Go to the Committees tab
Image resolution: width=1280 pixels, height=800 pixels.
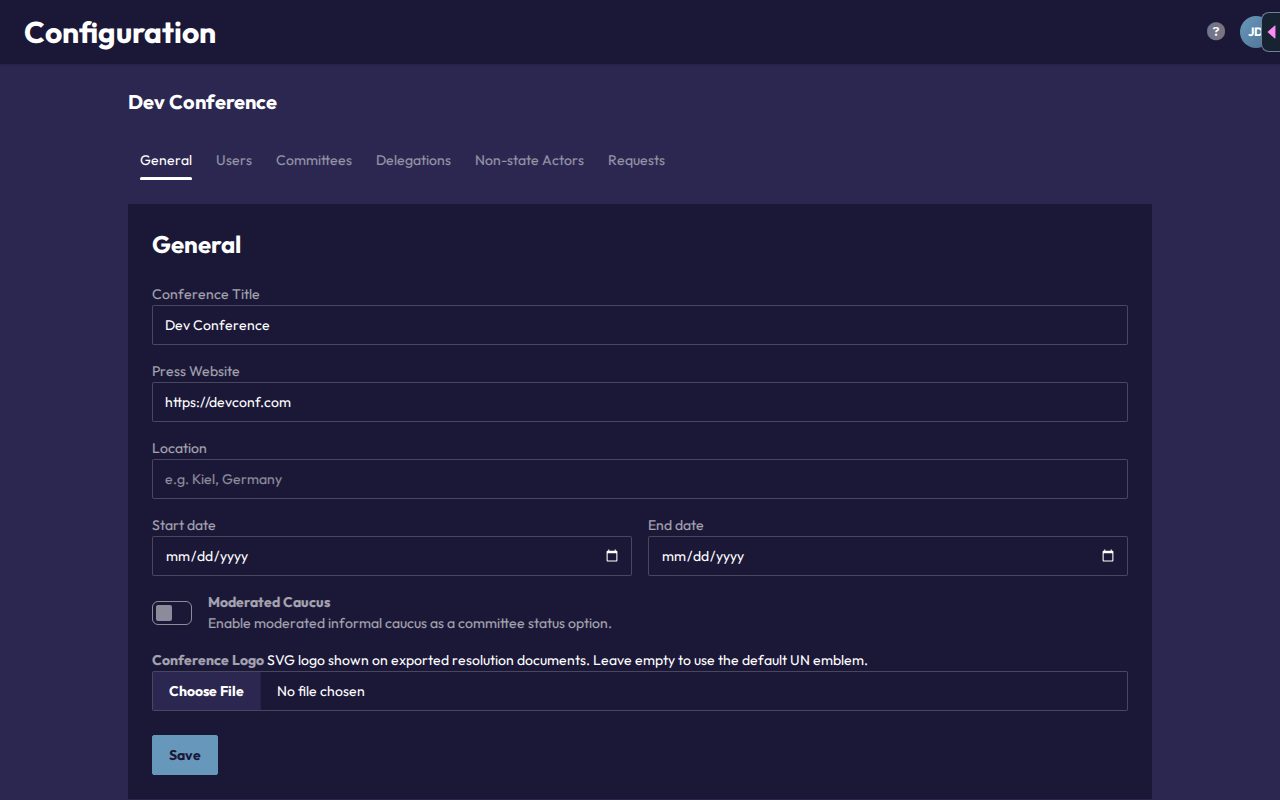pos(314,160)
